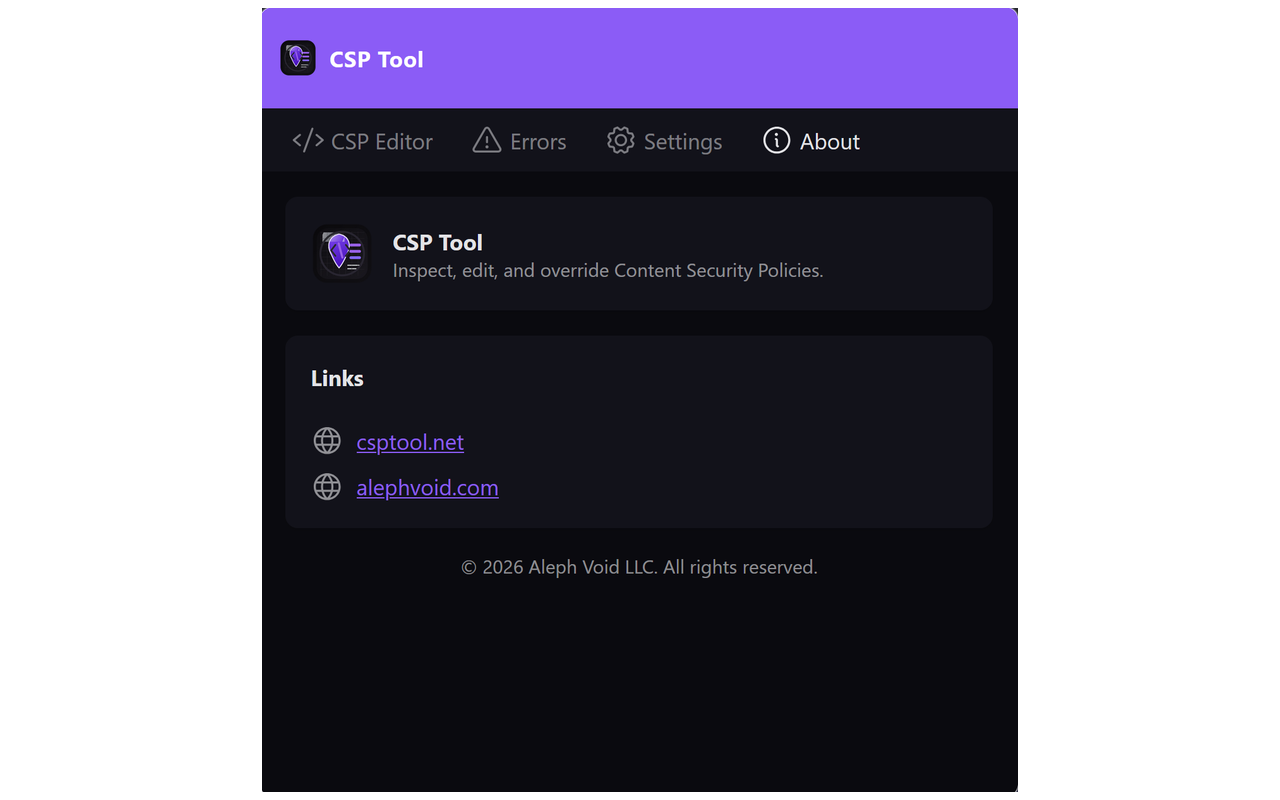The height and width of the screenshot is (800, 1280).
Task: Click the CSP Tool title in the header
Action: tap(377, 59)
